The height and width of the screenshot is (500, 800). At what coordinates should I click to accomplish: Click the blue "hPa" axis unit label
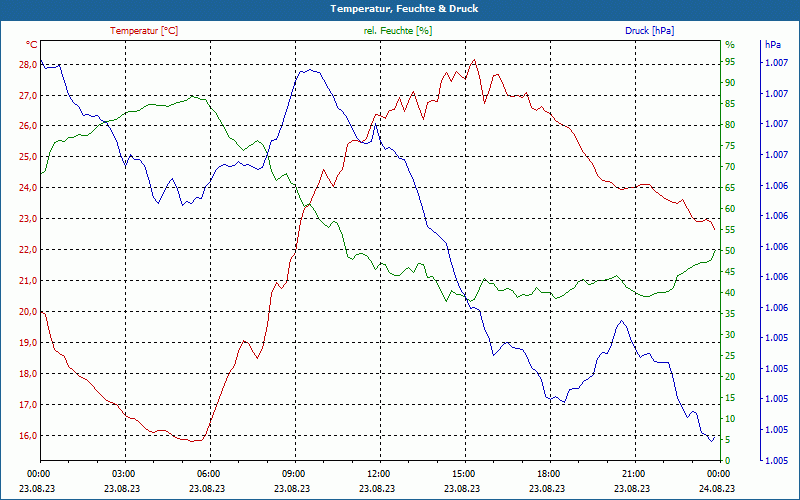coord(772,45)
